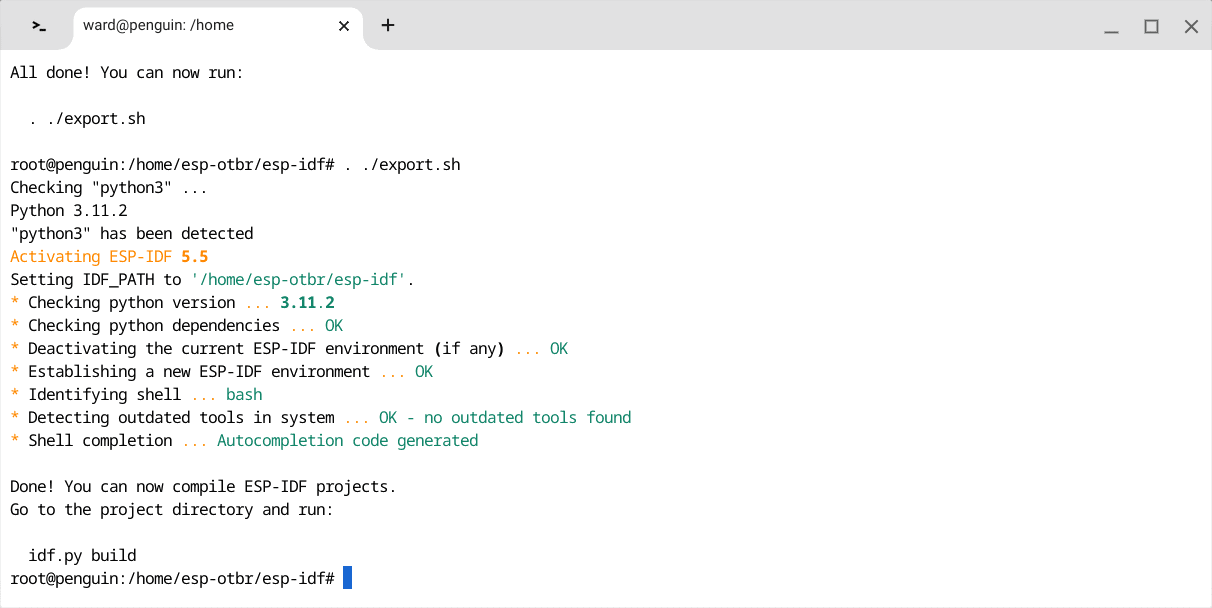Click the terminal prompt icon in tab bar
The width and height of the screenshot is (1212, 608).
pos(39,26)
